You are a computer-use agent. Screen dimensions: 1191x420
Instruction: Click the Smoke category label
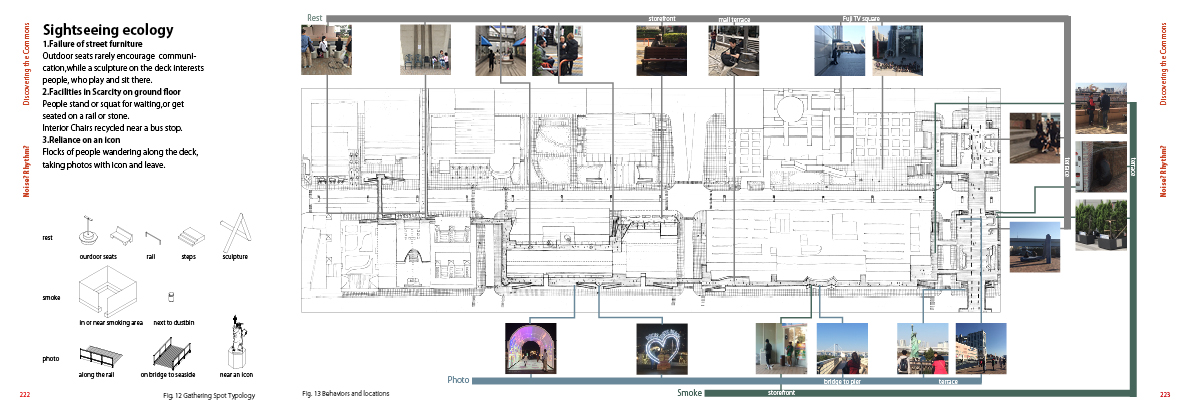coord(689,393)
